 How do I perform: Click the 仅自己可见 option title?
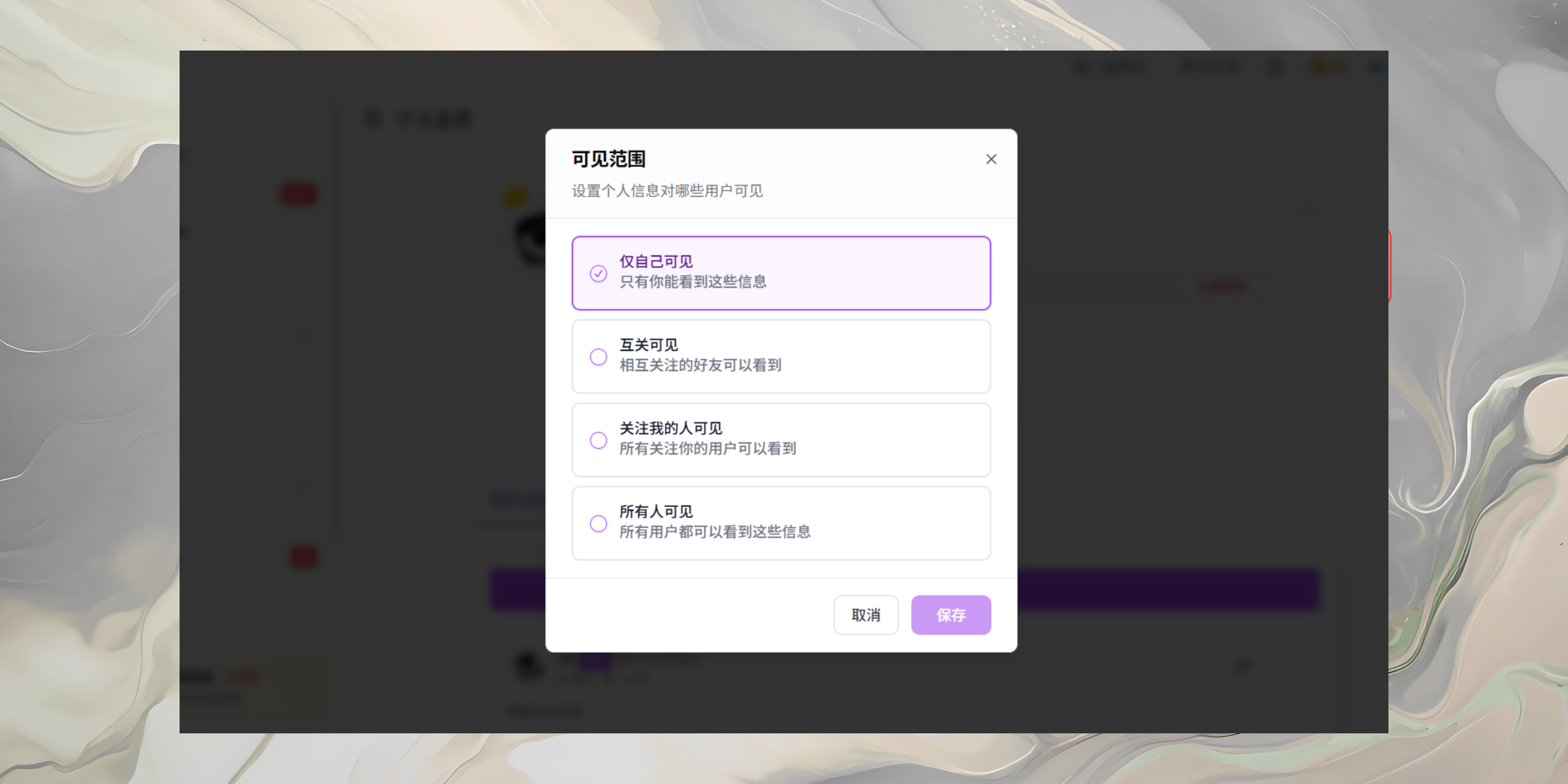656,262
